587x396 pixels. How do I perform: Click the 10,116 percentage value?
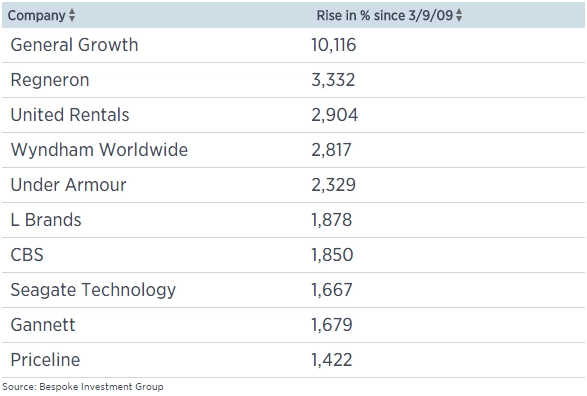click(x=334, y=45)
